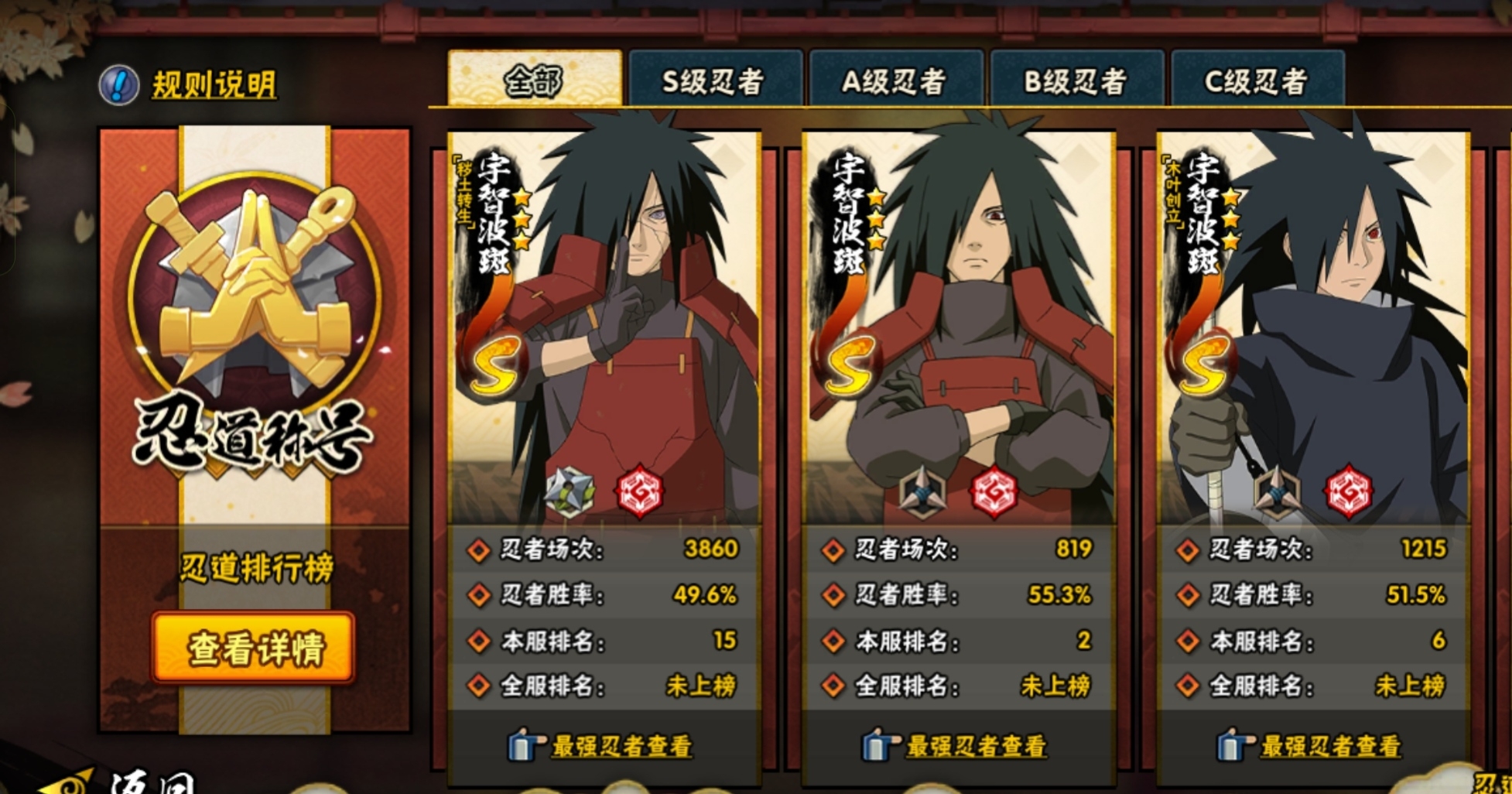Screen dimensions: 1512x794
Task: Select the 木叶创立 Madara character portrait
Action: [x=1313, y=325]
